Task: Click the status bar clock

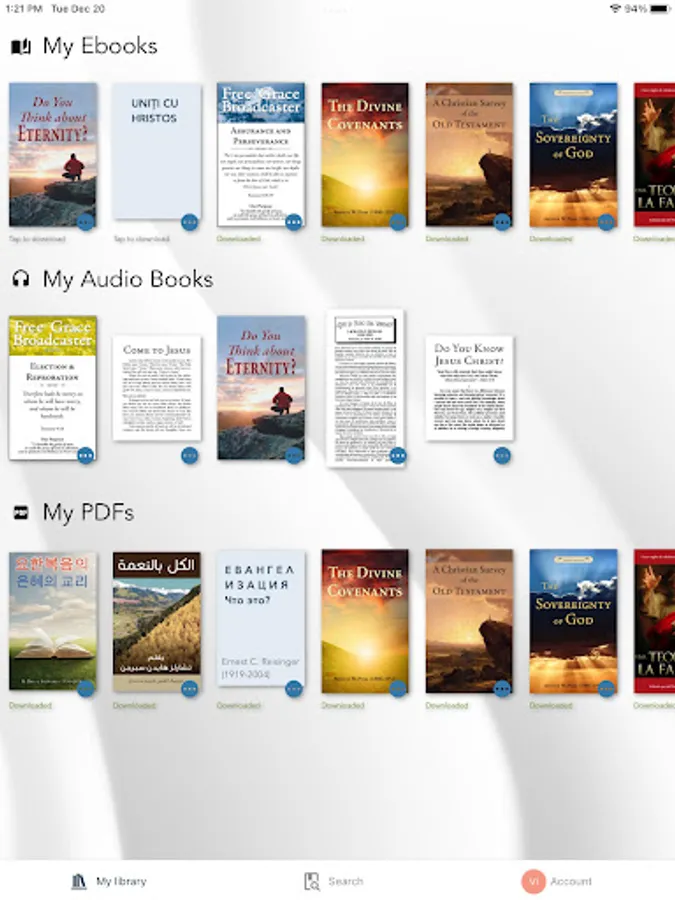Action: (x=24, y=9)
